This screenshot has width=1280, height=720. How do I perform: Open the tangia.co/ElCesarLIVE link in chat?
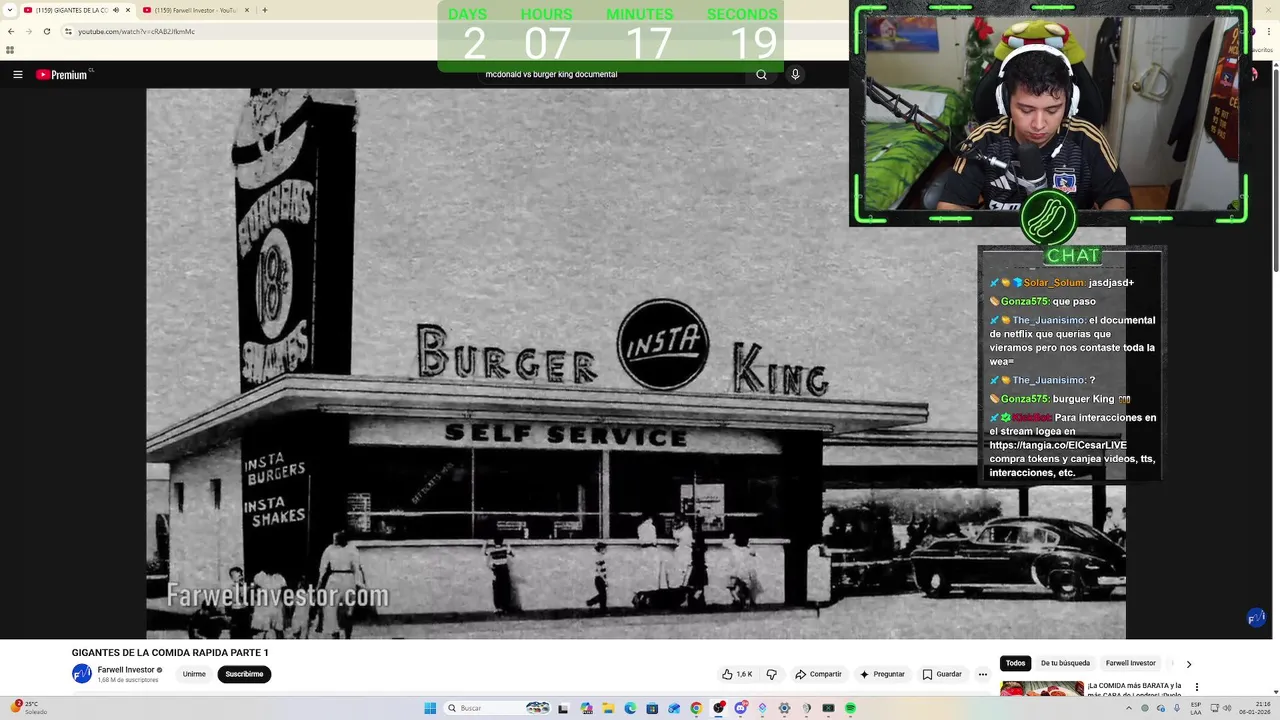[x=1058, y=445]
